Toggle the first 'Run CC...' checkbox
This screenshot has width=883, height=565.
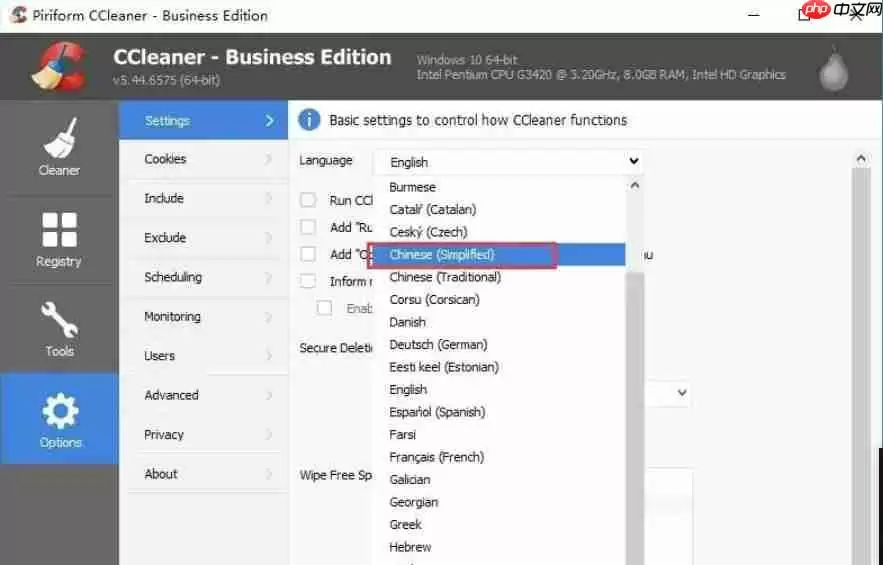[x=309, y=201]
